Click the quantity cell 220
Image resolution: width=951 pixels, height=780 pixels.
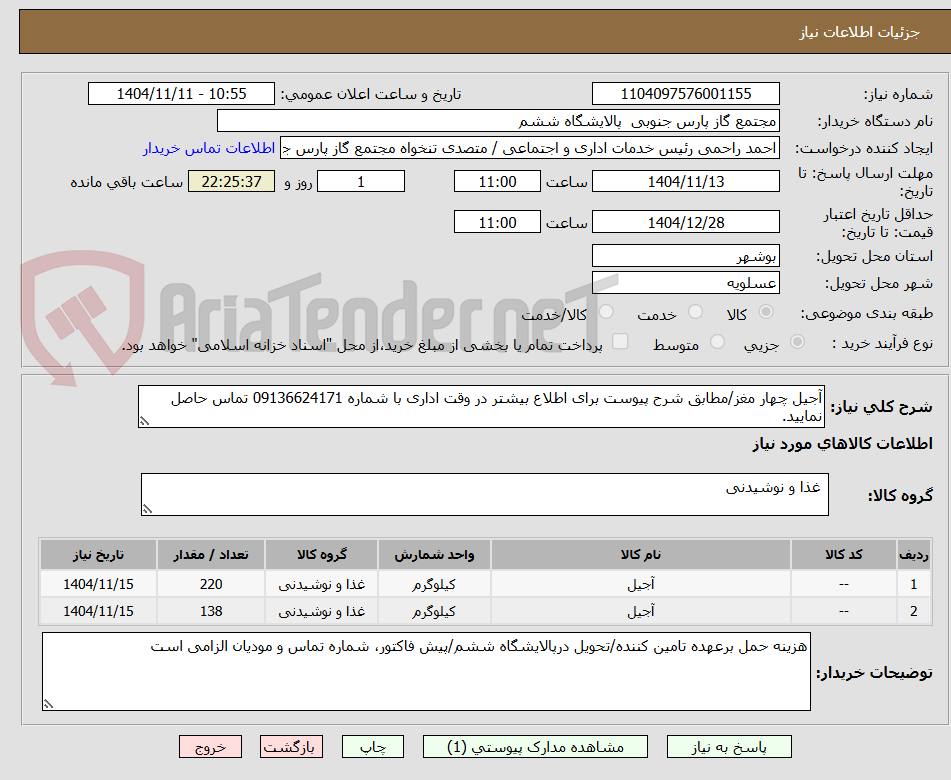pos(211,584)
